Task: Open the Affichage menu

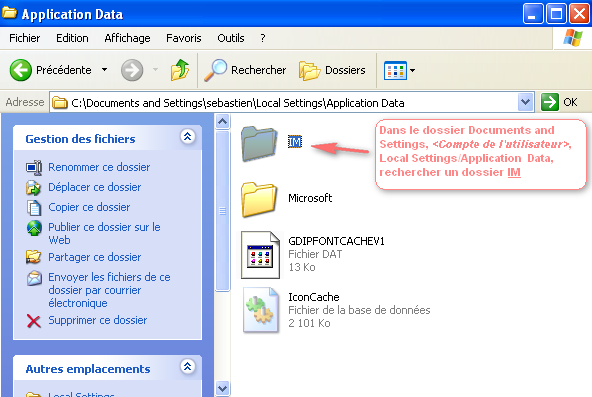Action: click(127, 38)
